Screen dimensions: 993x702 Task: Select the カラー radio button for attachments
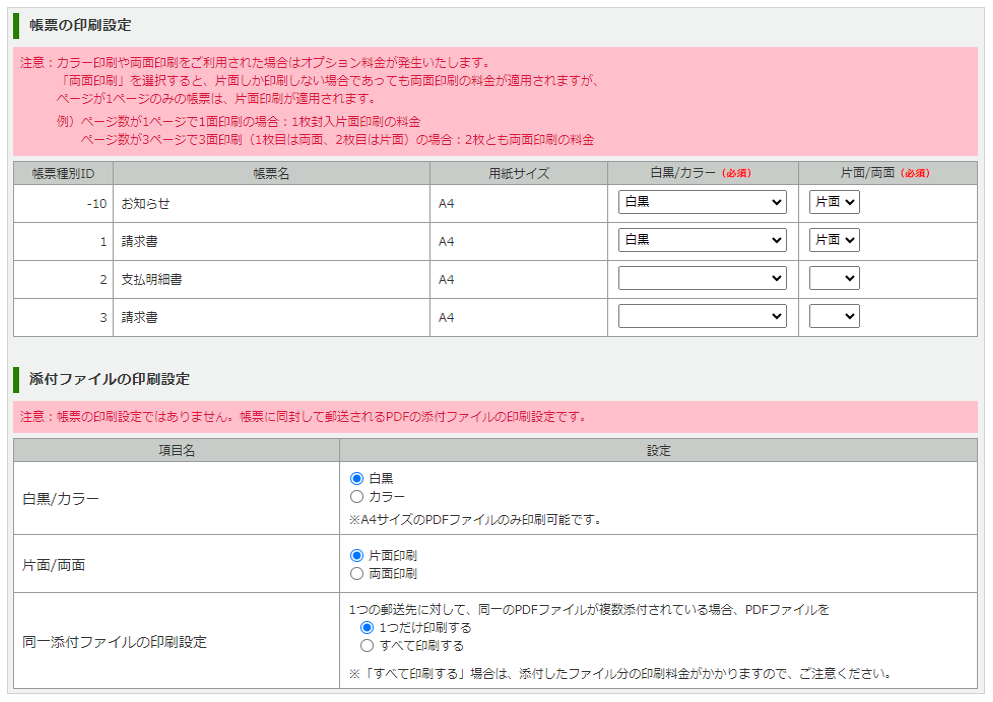pos(356,497)
